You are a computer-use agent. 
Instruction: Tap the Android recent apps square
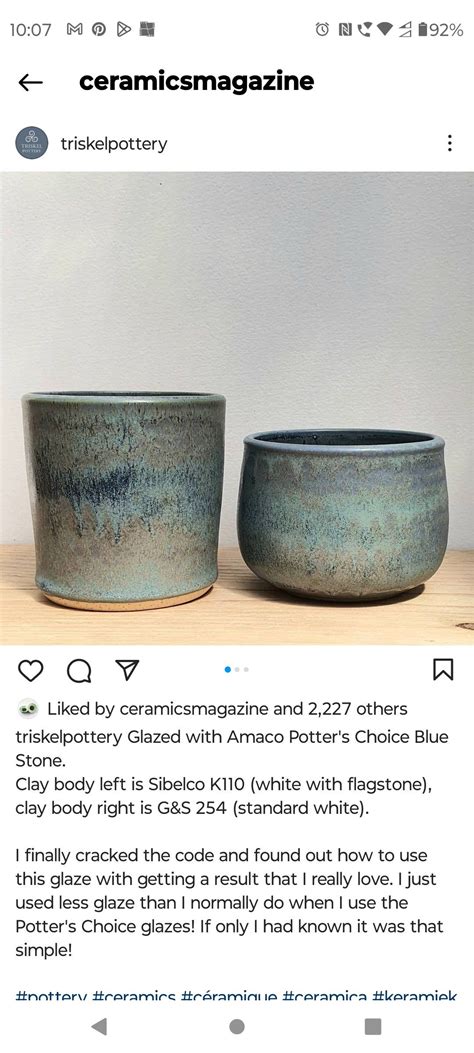coord(373,1026)
